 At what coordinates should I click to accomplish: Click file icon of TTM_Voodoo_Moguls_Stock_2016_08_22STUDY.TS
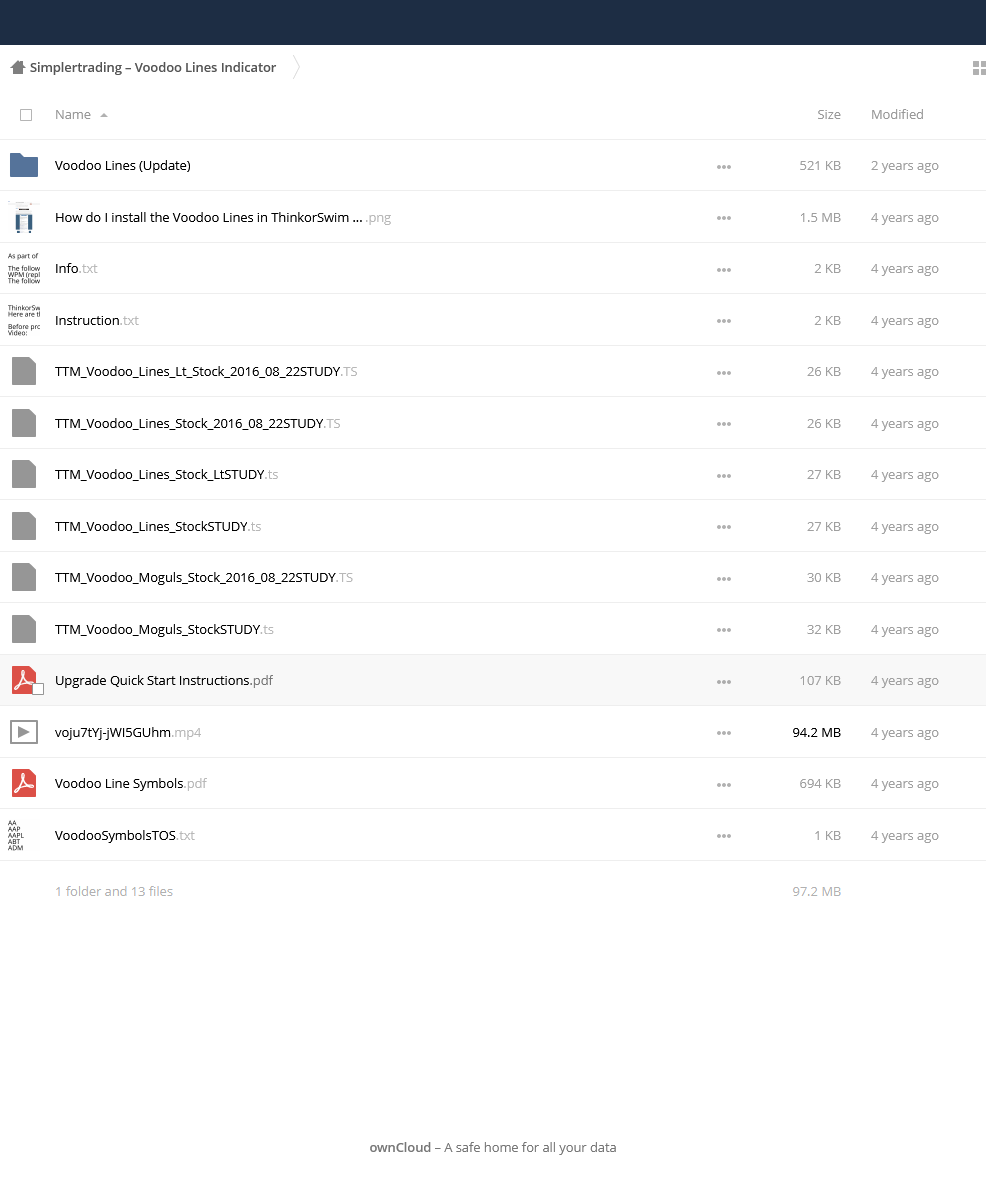(24, 577)
